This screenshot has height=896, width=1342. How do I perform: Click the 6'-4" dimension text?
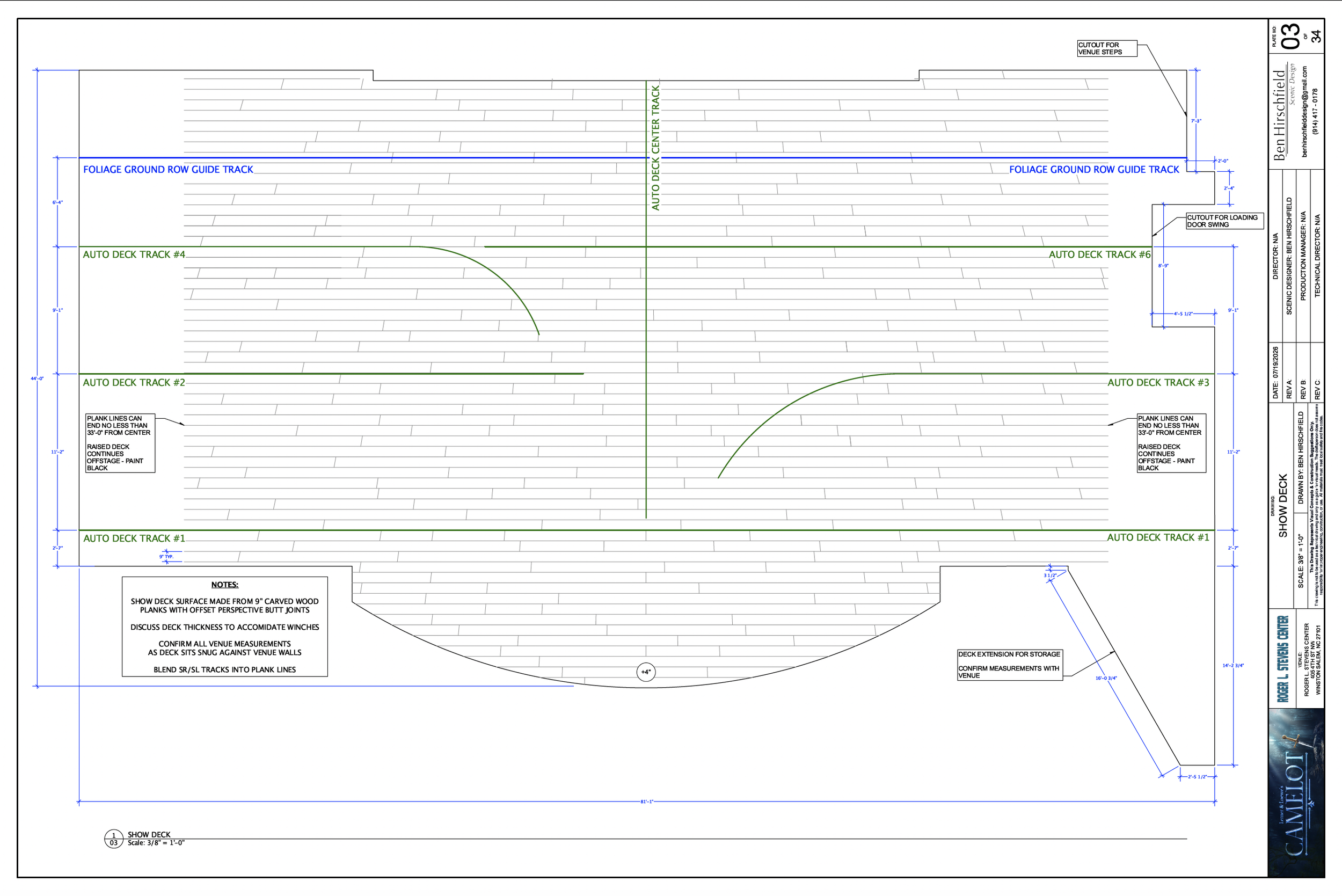coord(57,202)
